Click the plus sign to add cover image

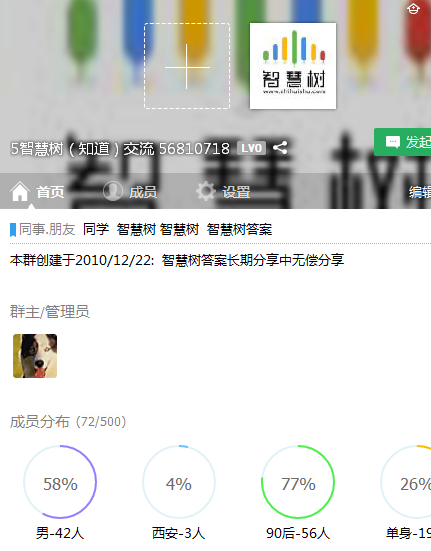click(187, 66)
